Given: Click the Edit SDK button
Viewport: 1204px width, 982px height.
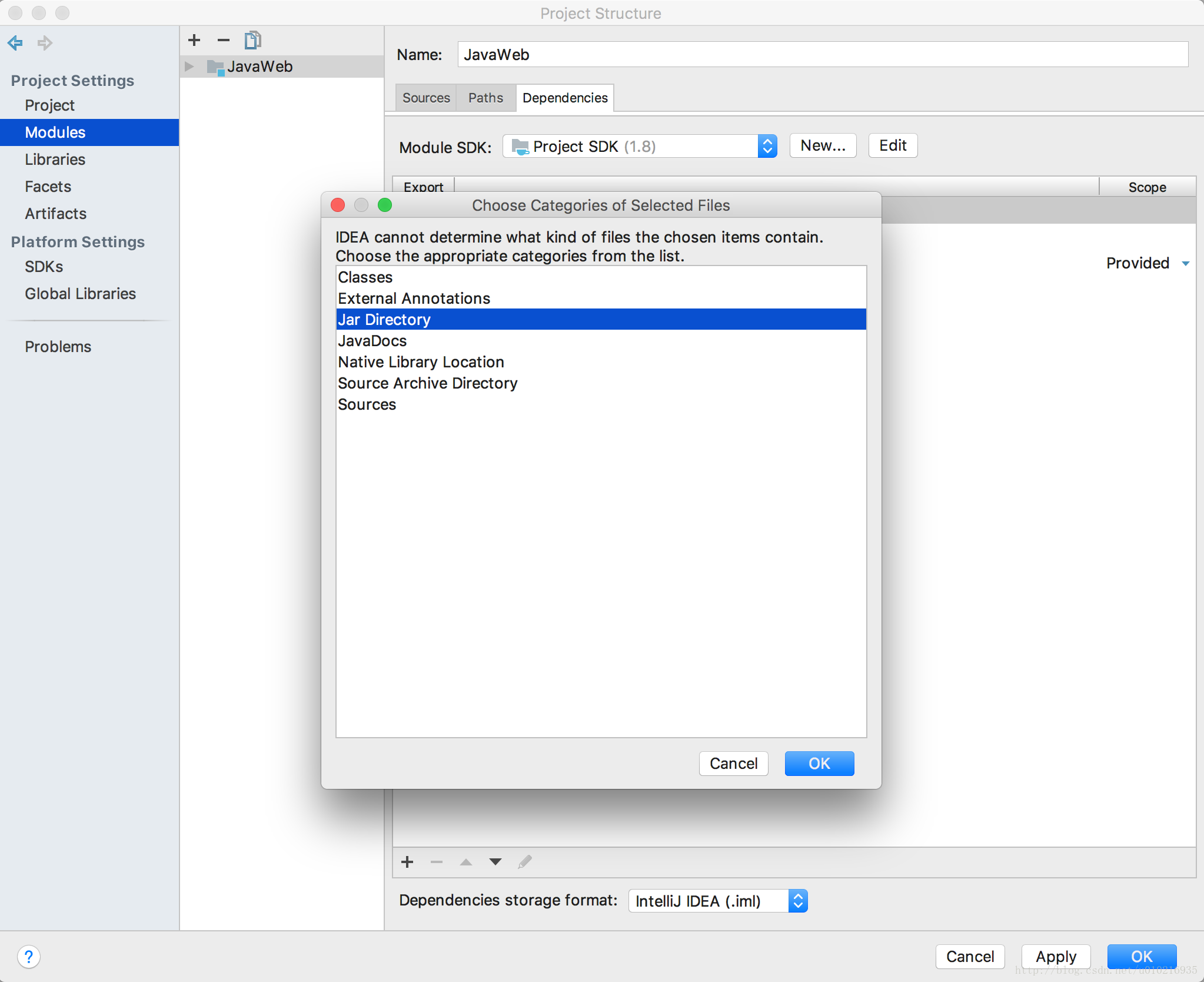Looking at the screenshot, I should 893,145.
